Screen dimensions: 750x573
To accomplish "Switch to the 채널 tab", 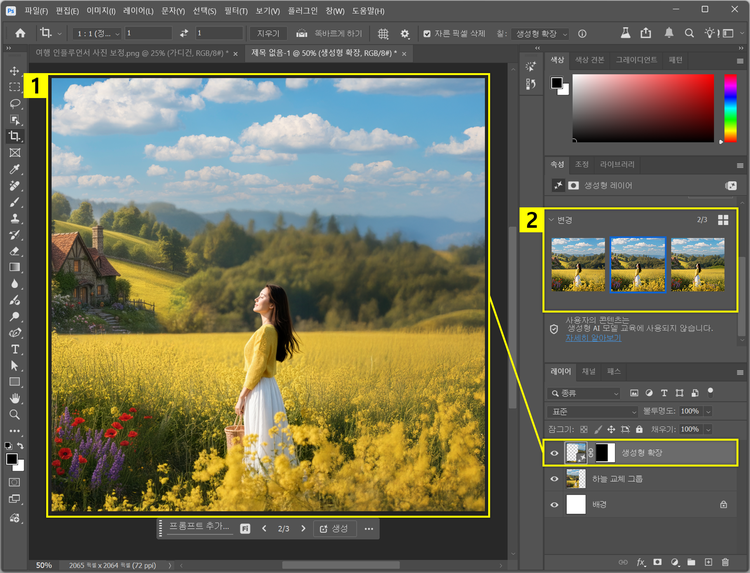I will (x=589, y=371).
